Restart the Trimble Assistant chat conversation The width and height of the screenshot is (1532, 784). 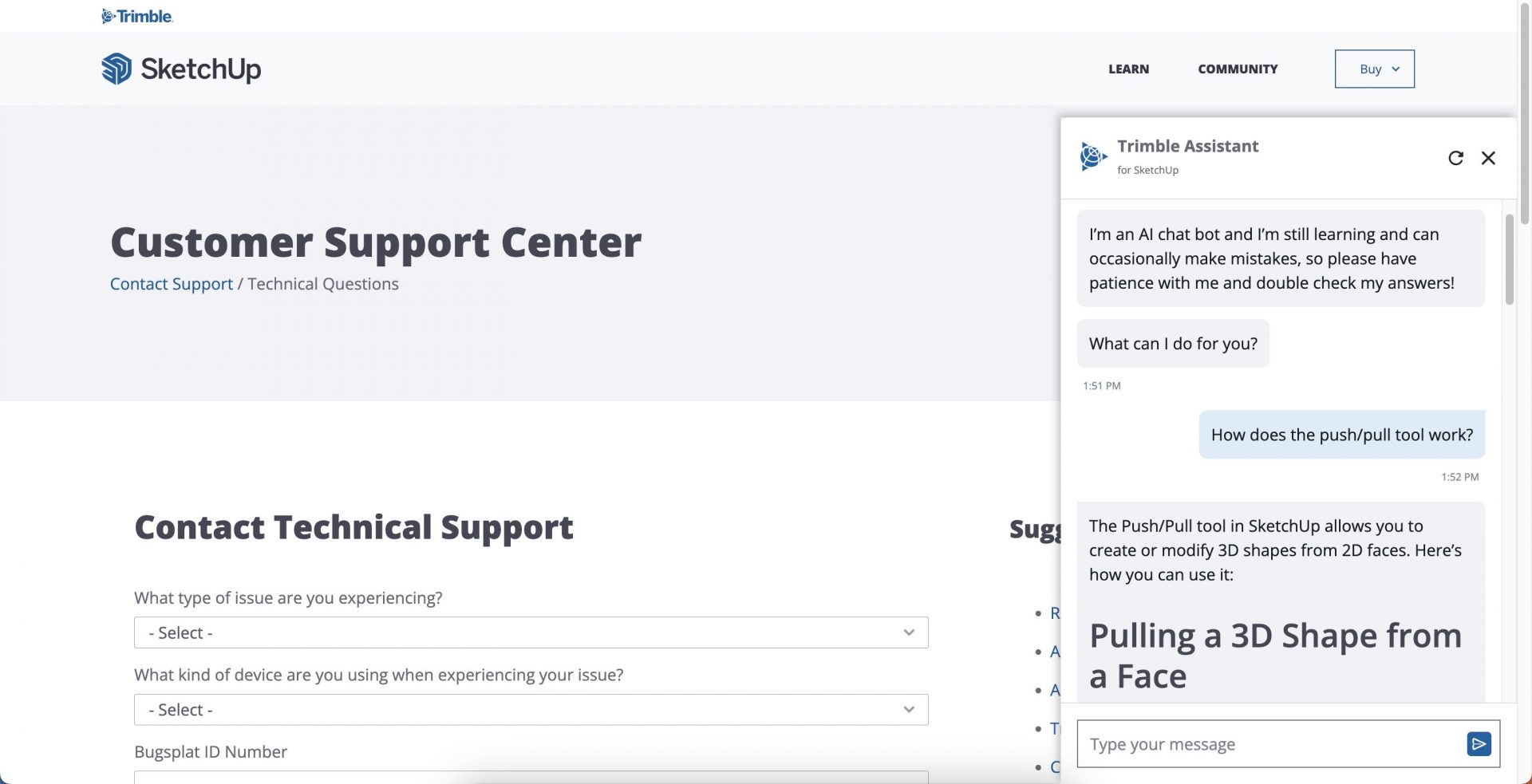1455,158
